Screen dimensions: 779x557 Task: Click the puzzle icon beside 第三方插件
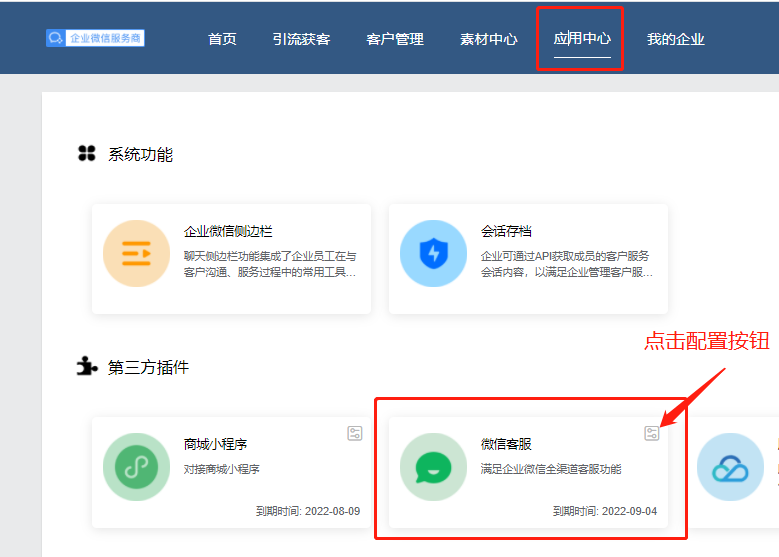[x=87, y=367]
